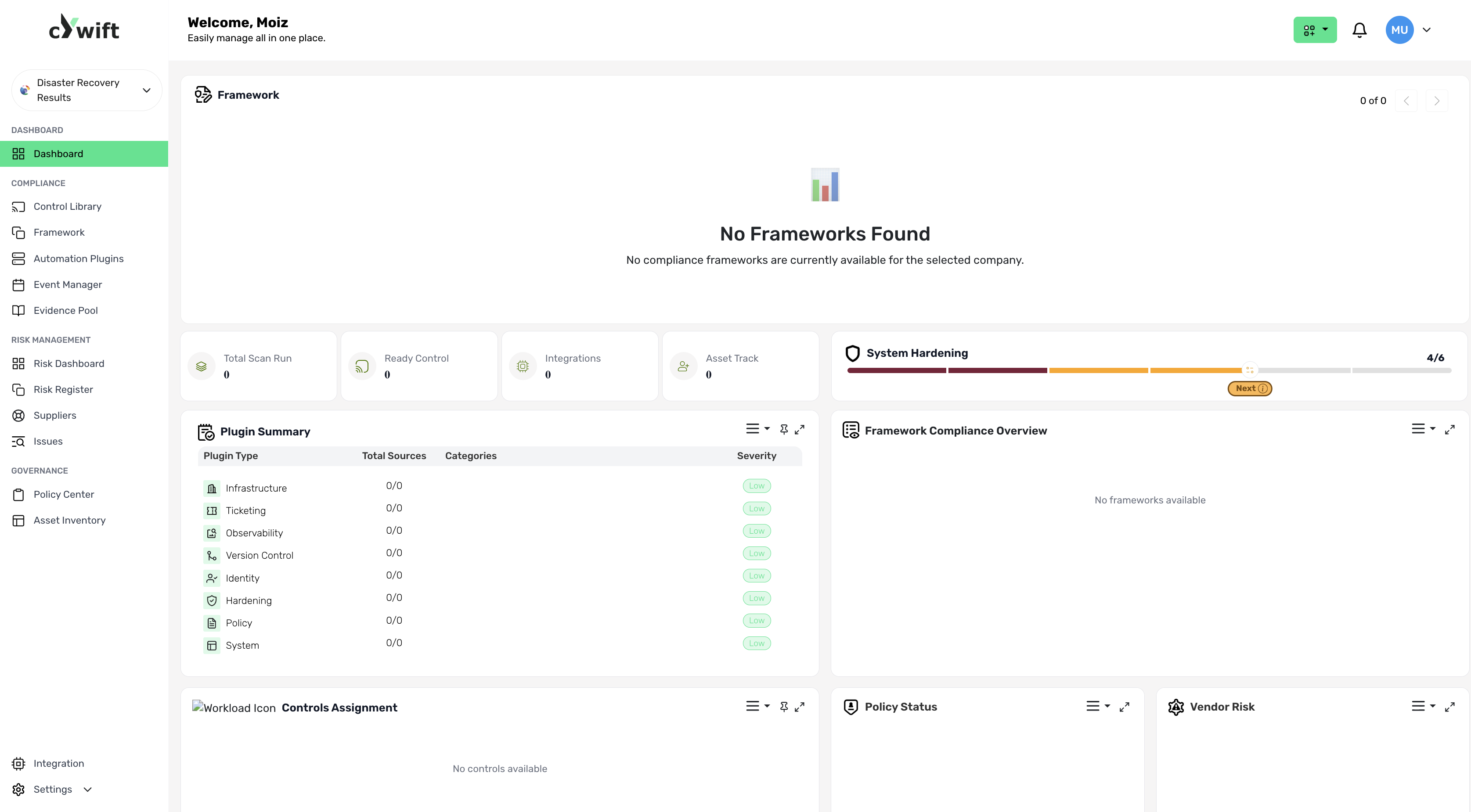
Task: Open the MU user avatar menu
Action: tap(1399, 30)
